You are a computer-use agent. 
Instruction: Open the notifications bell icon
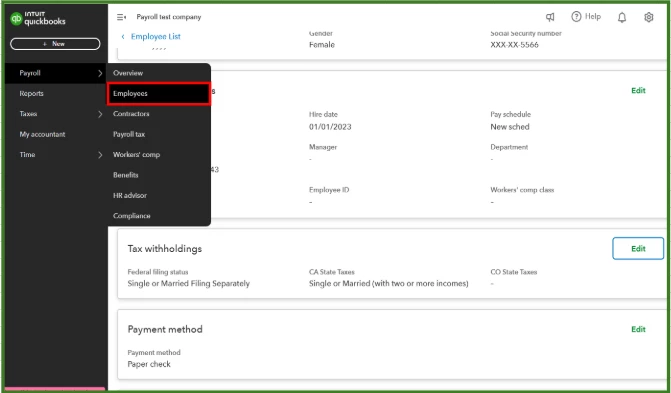pos(622,17)
